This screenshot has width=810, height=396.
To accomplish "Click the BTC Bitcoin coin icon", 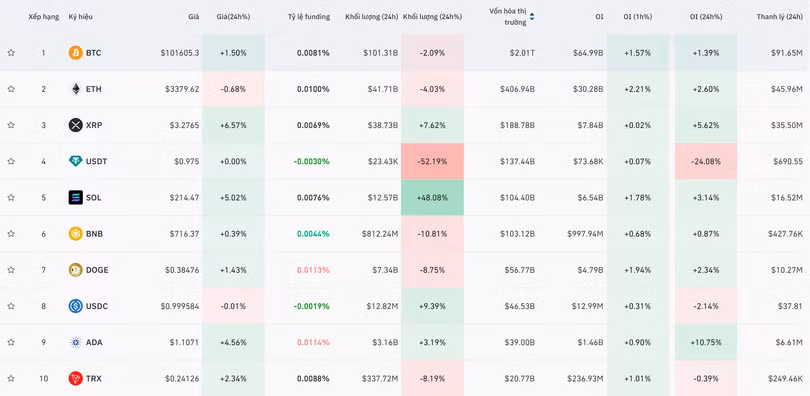I will point(75,53).
